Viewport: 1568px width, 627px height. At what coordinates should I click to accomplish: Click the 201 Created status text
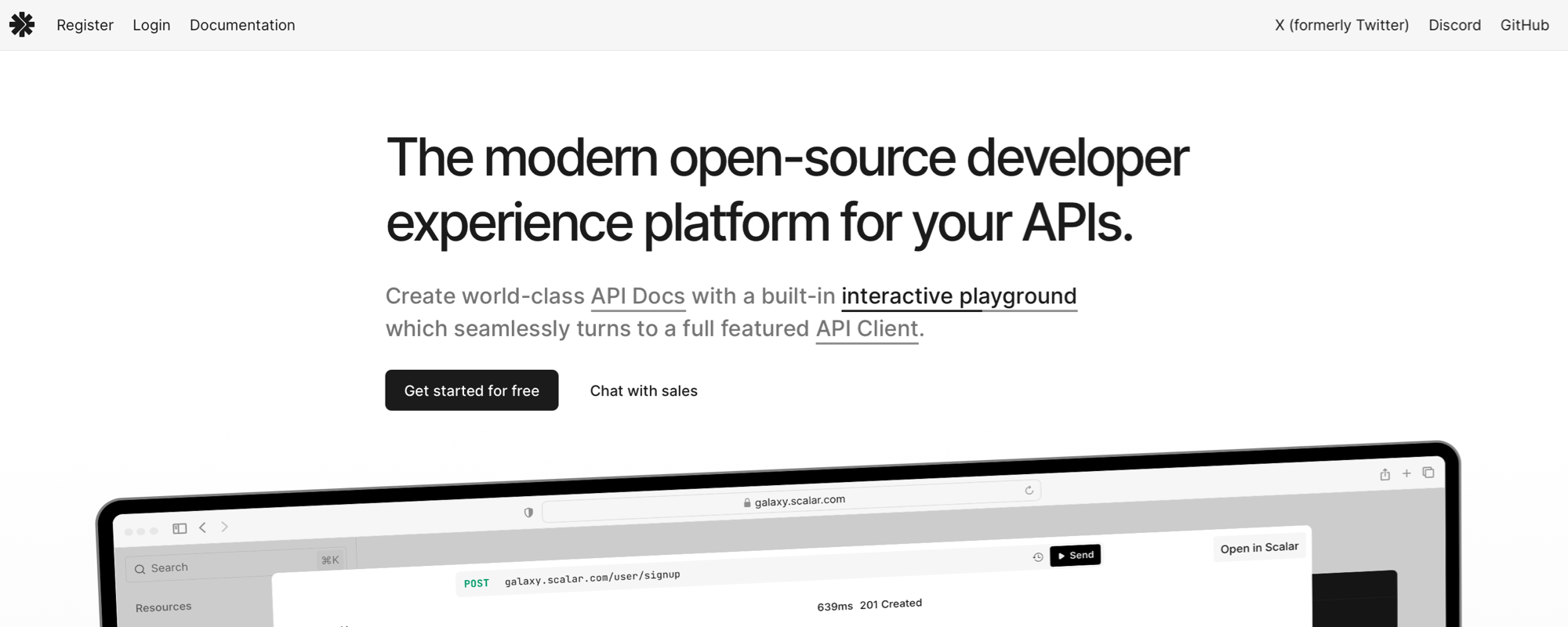(891, 604)
